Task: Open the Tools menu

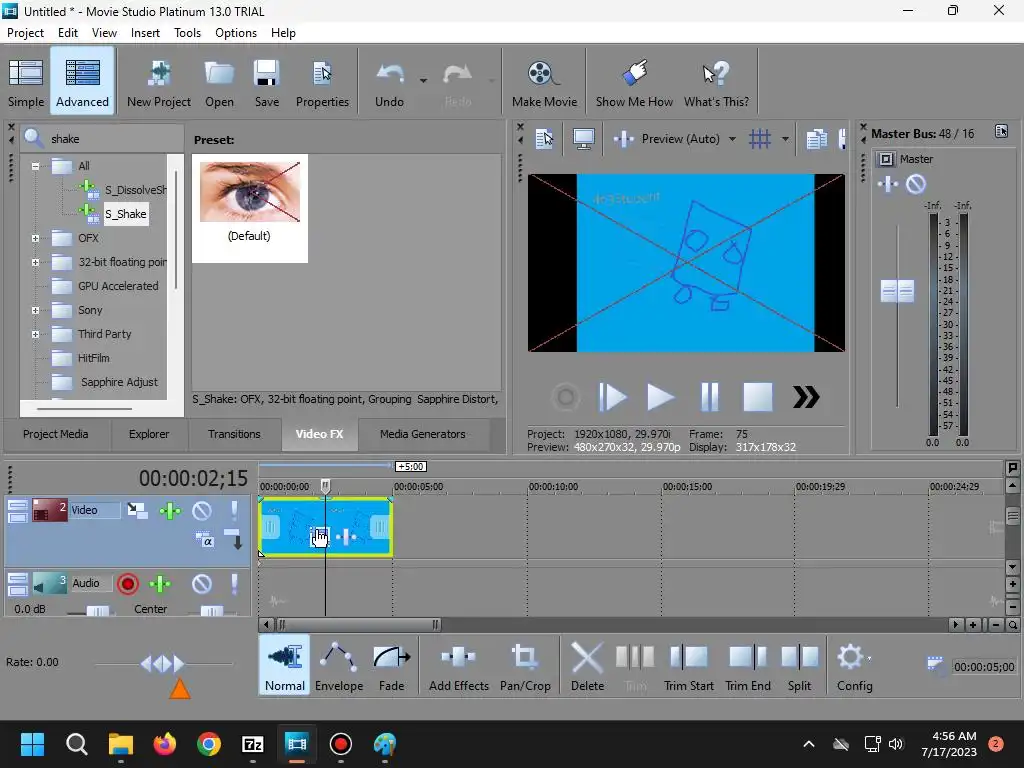Action: [x=187, y=33]
